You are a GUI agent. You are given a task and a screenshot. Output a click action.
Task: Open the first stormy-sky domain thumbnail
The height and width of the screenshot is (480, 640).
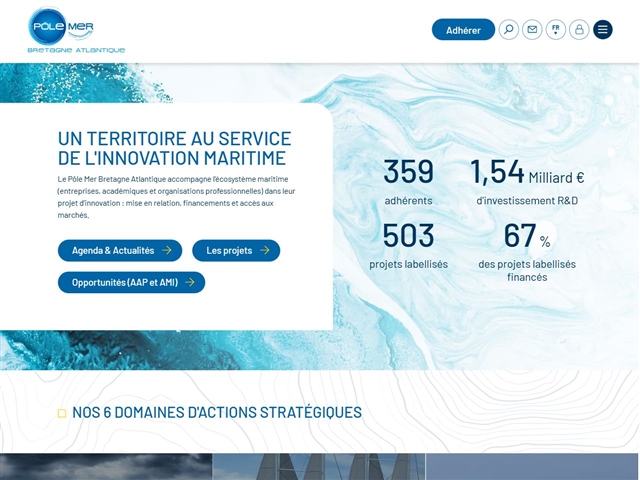coord(106,467)
